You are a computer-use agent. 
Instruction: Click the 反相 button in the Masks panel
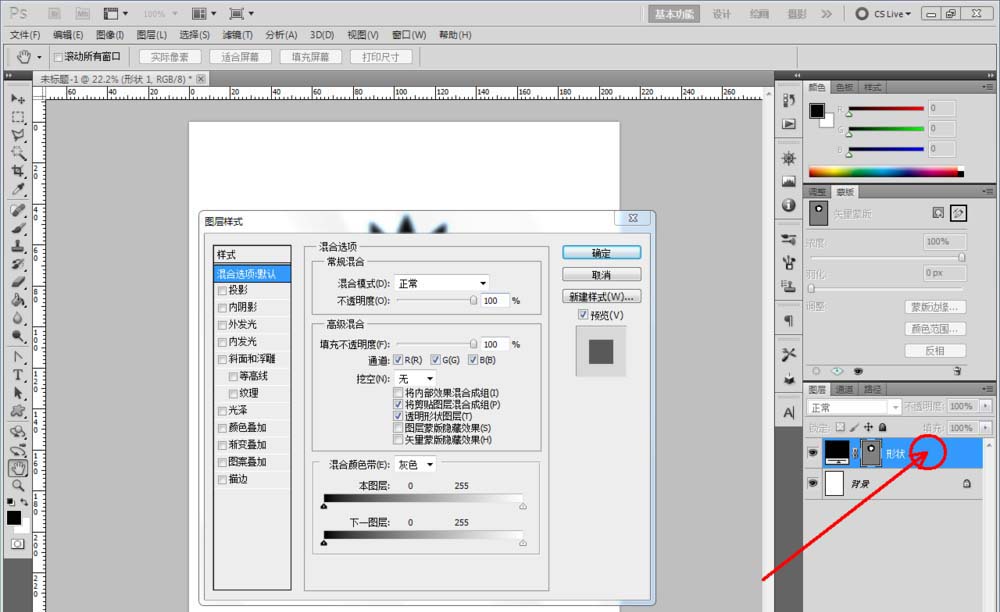point(935,350)
